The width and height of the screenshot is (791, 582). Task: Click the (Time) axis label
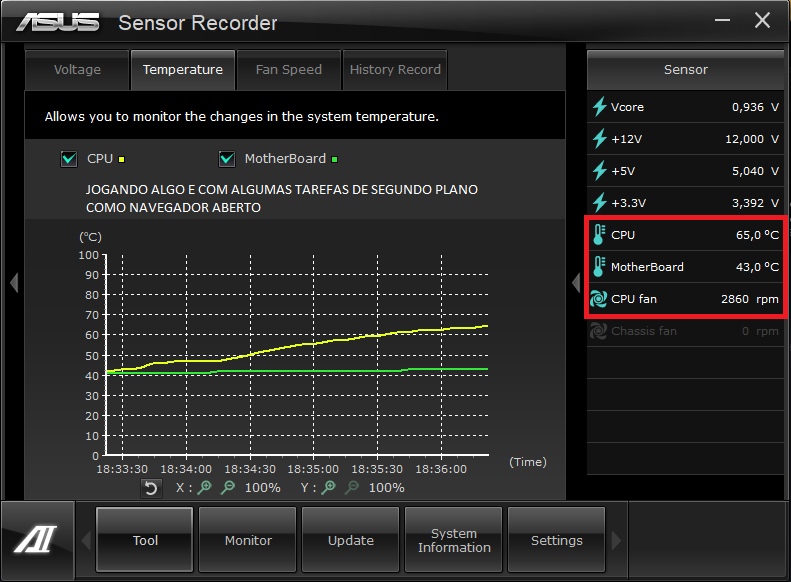click(528, 462)
